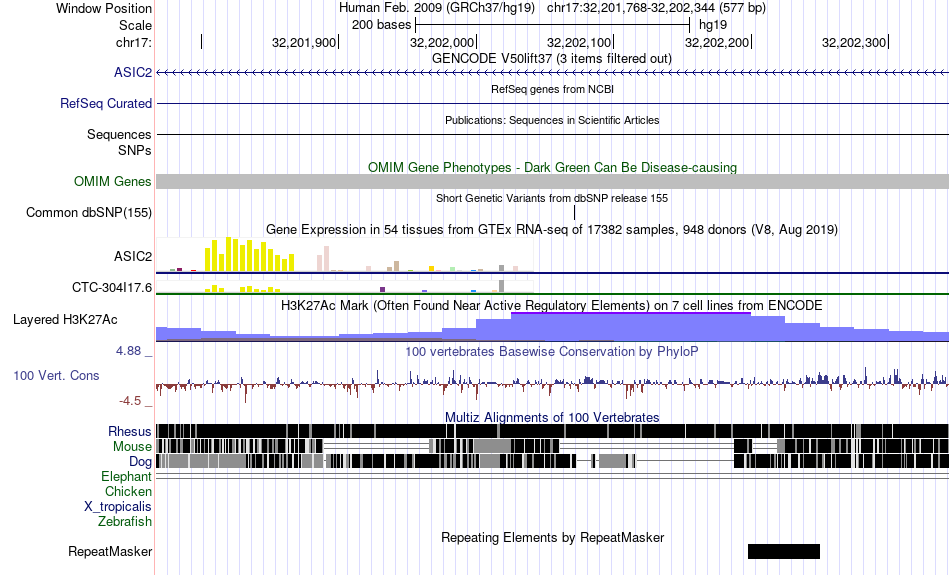Open the 100 Vert. Cons label

(56, 376)
